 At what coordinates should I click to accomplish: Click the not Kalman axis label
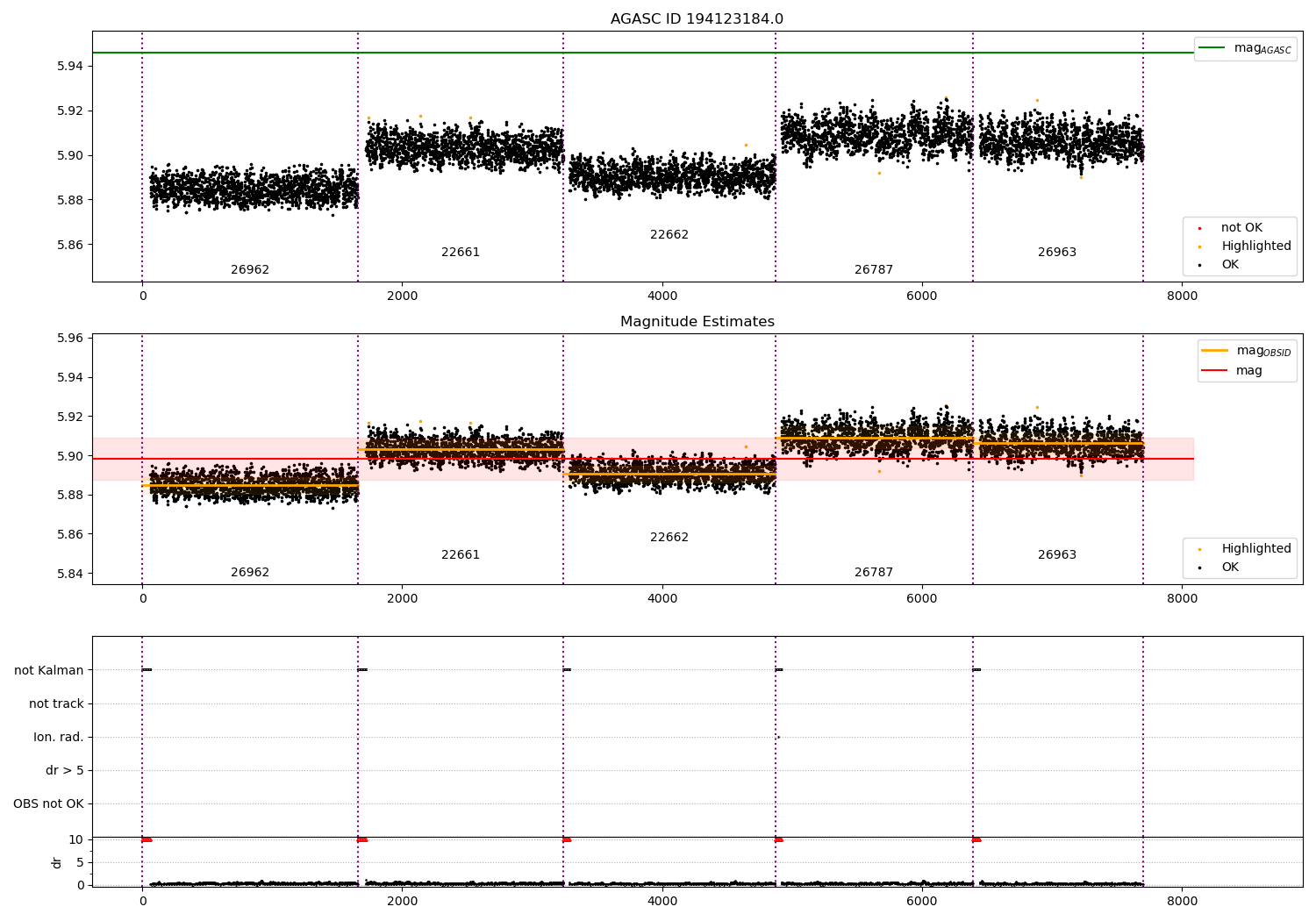(x=49, y=670)
